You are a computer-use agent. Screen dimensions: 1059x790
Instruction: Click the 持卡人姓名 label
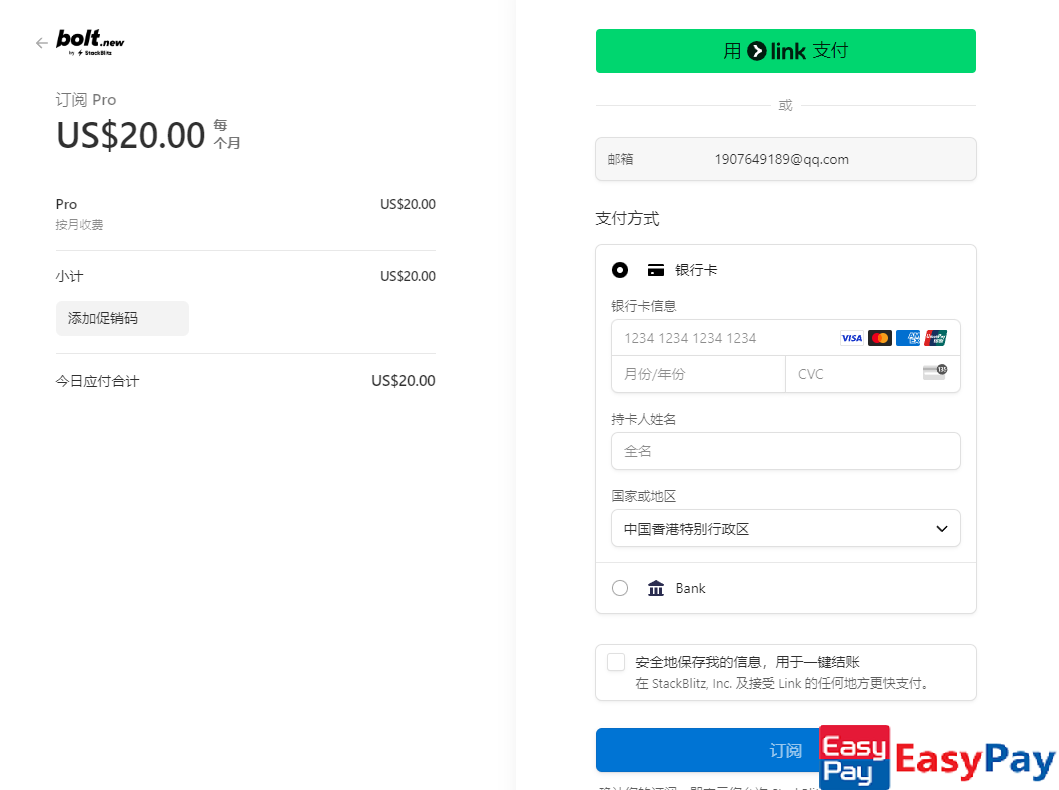click(644, 419)
